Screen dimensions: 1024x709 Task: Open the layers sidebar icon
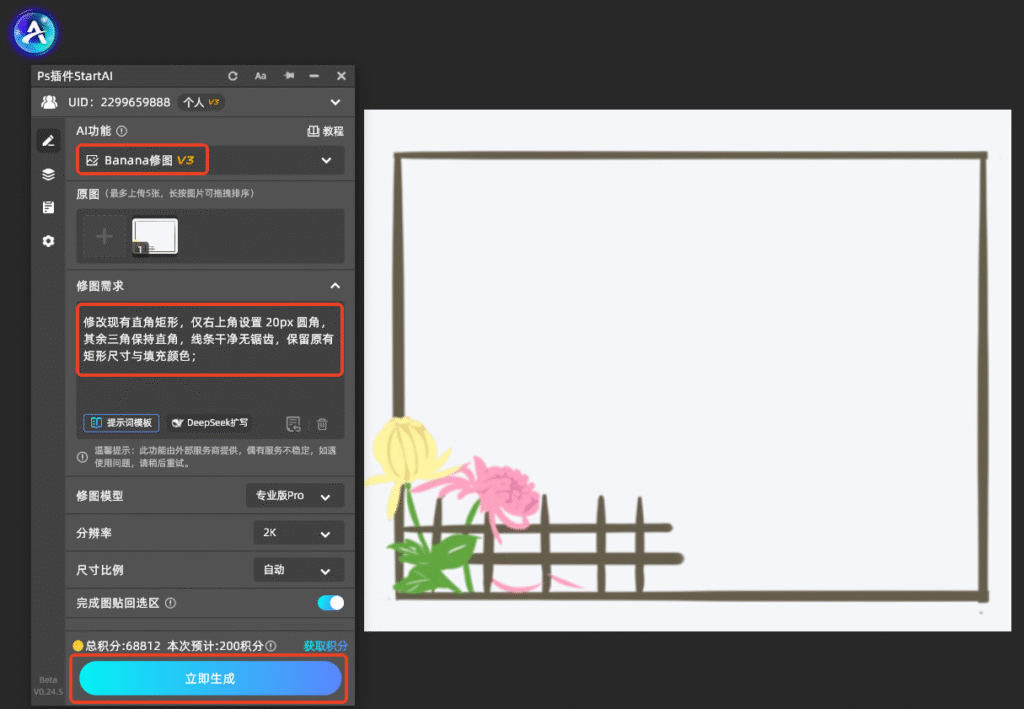tap(48, 174)
